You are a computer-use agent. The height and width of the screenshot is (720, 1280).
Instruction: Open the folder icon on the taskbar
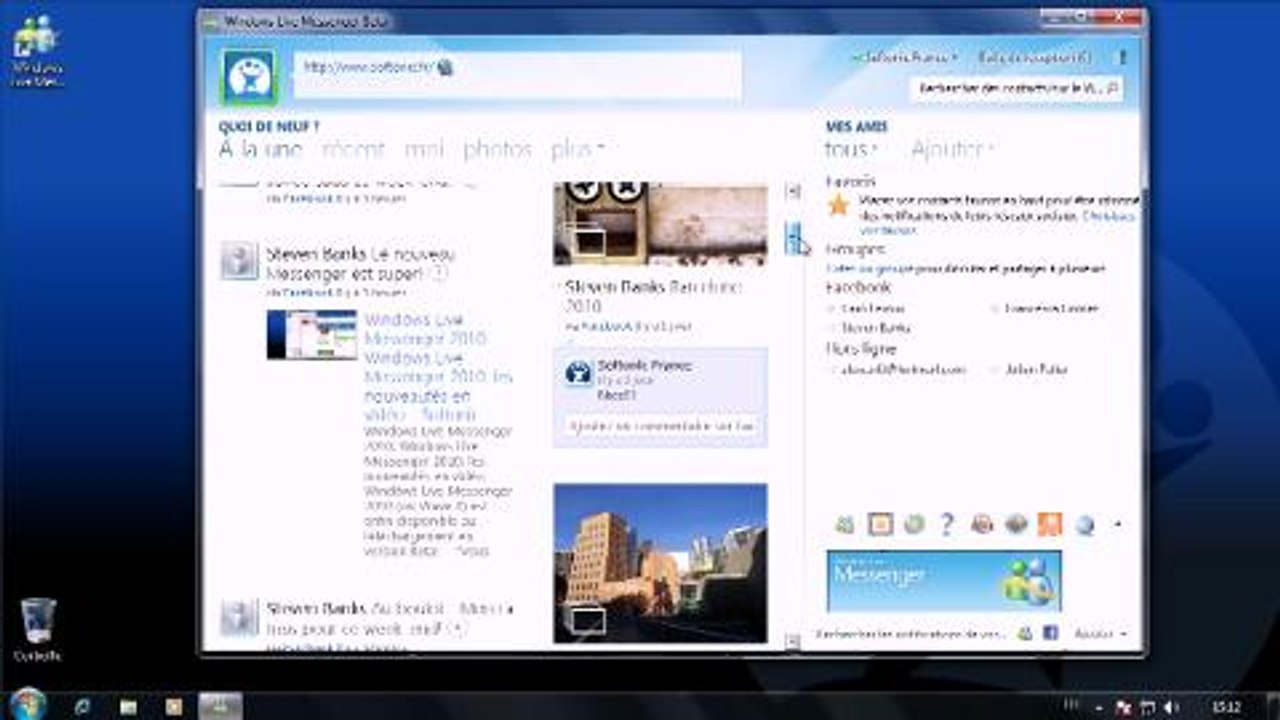(128, 706)
